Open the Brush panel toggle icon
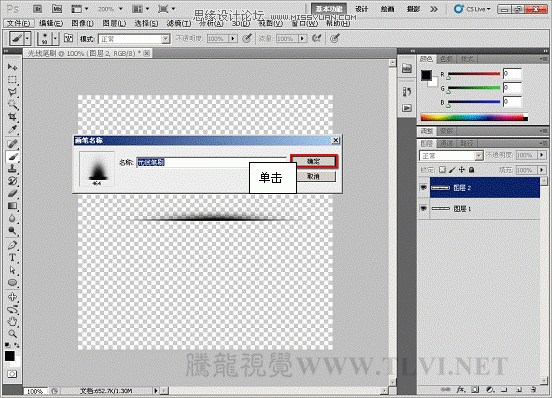The width and height of the screenshot is (552, 398). tap(68, 38)
